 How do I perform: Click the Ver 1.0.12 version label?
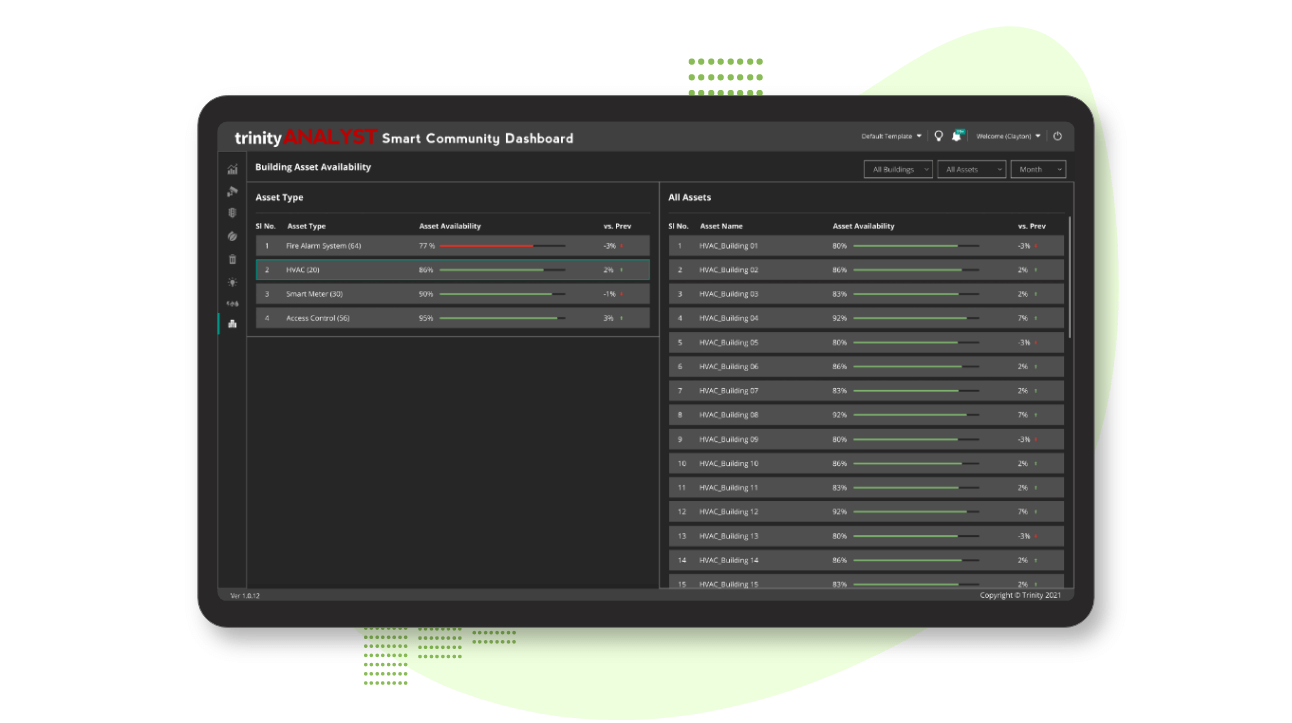click(x=245, y=596)
